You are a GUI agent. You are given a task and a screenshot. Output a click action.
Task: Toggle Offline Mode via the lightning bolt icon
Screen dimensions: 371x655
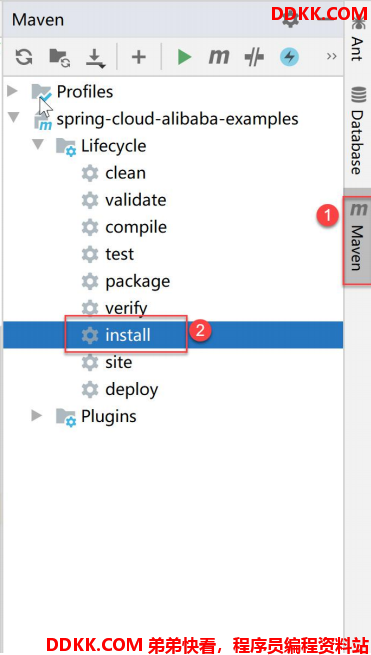pos(290,56)
